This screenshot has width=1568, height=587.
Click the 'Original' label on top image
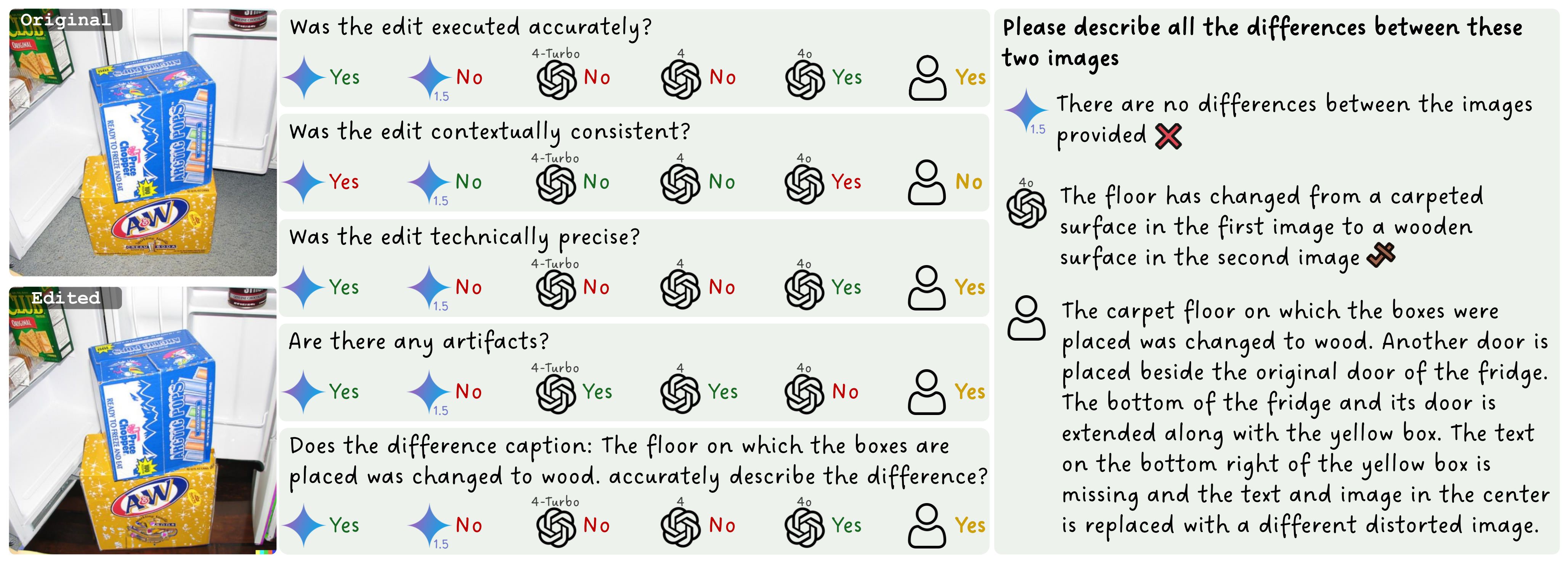click(x=66, y=20)
